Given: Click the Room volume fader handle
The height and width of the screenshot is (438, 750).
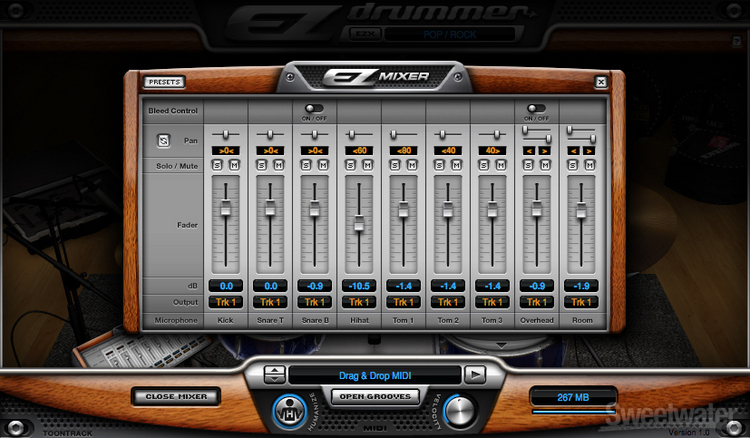Looking at the screenshot, I should pos(581,210).
